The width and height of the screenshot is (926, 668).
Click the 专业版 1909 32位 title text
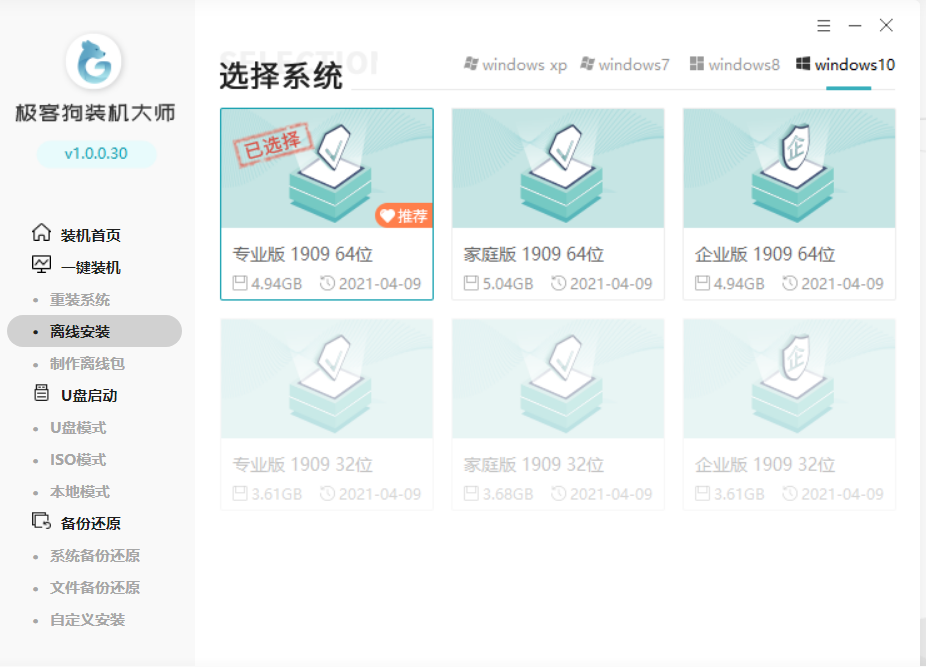click(x=302, y=465)
